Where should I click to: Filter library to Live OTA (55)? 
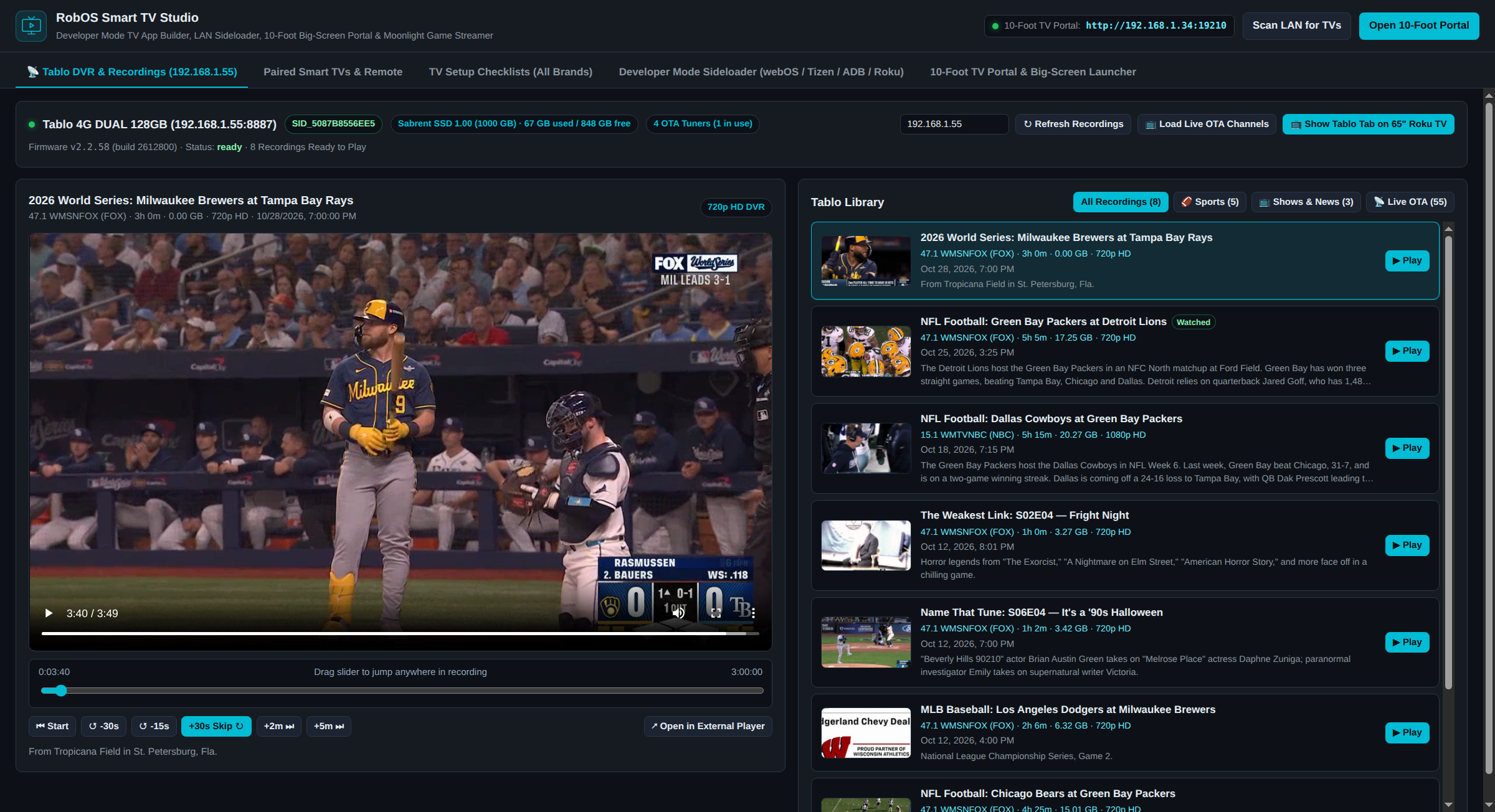point(1410,202)
